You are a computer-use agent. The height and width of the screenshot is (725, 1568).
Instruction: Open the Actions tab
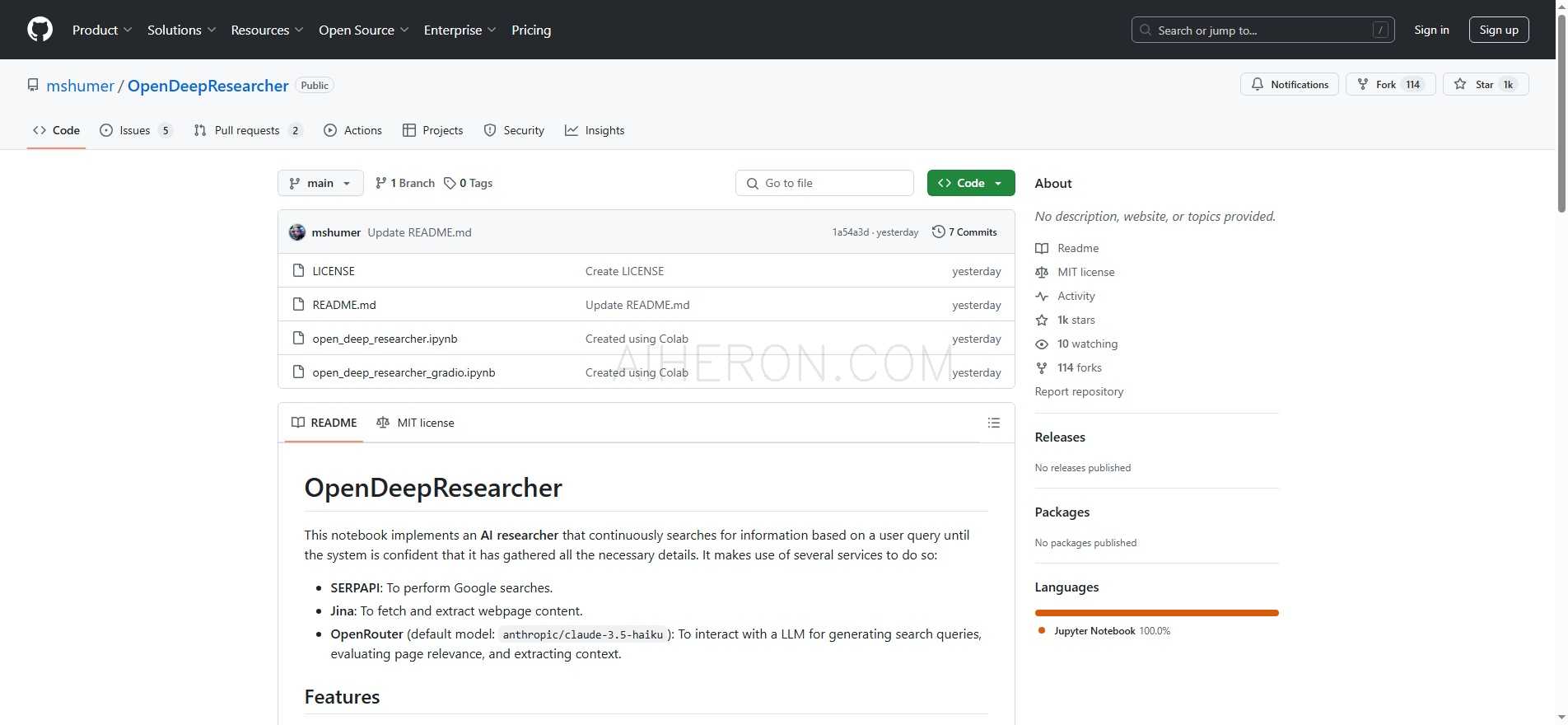[352, 130]
